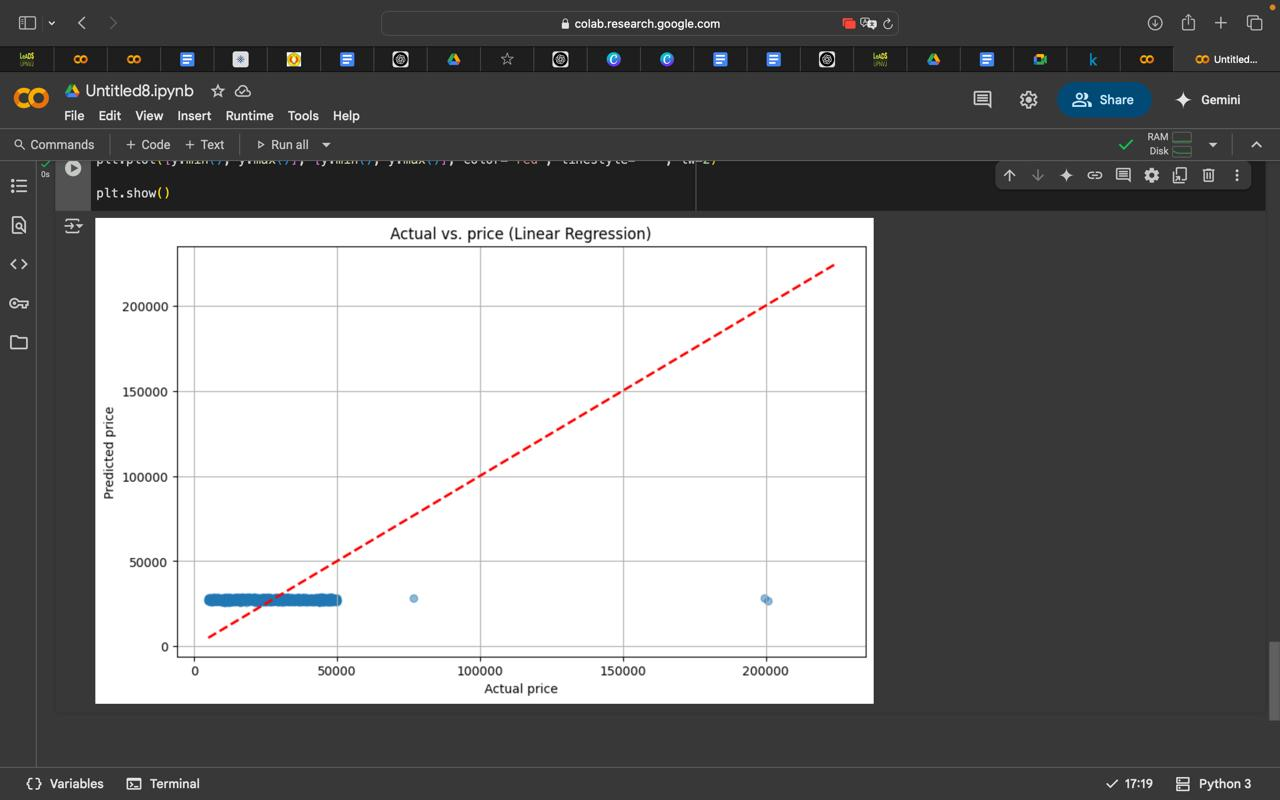Click the Actual vs. price plot image
1280x800 pixels.
[x=484, y=461]
